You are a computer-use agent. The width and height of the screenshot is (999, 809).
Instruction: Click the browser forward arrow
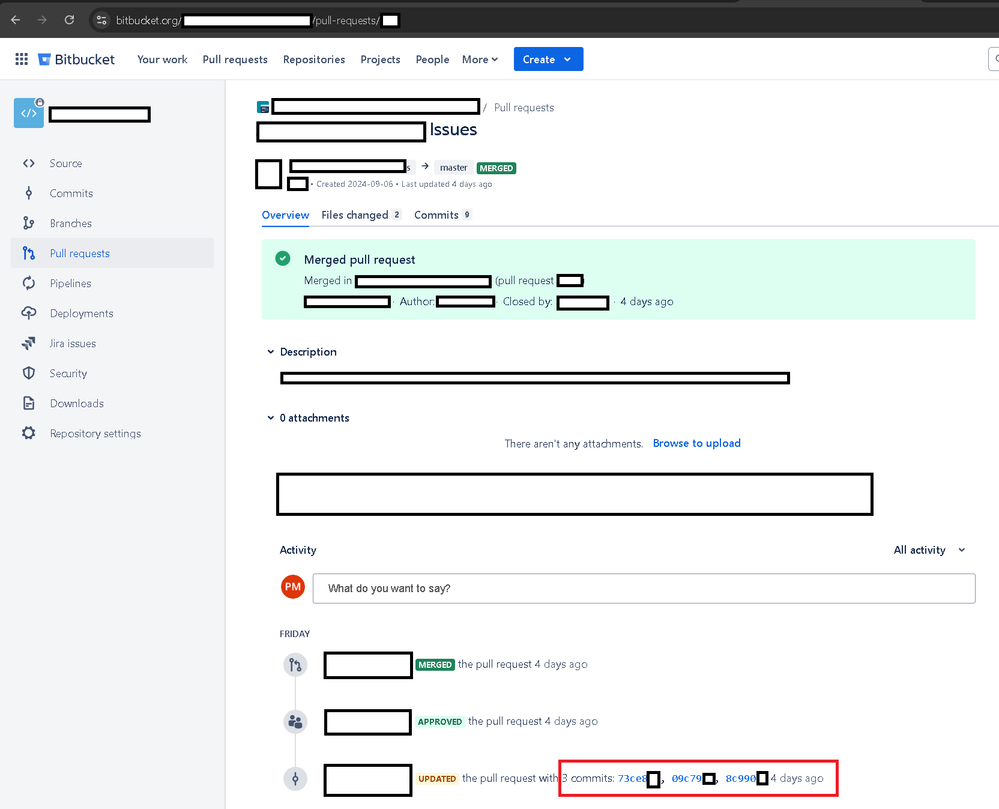(42, 20)
